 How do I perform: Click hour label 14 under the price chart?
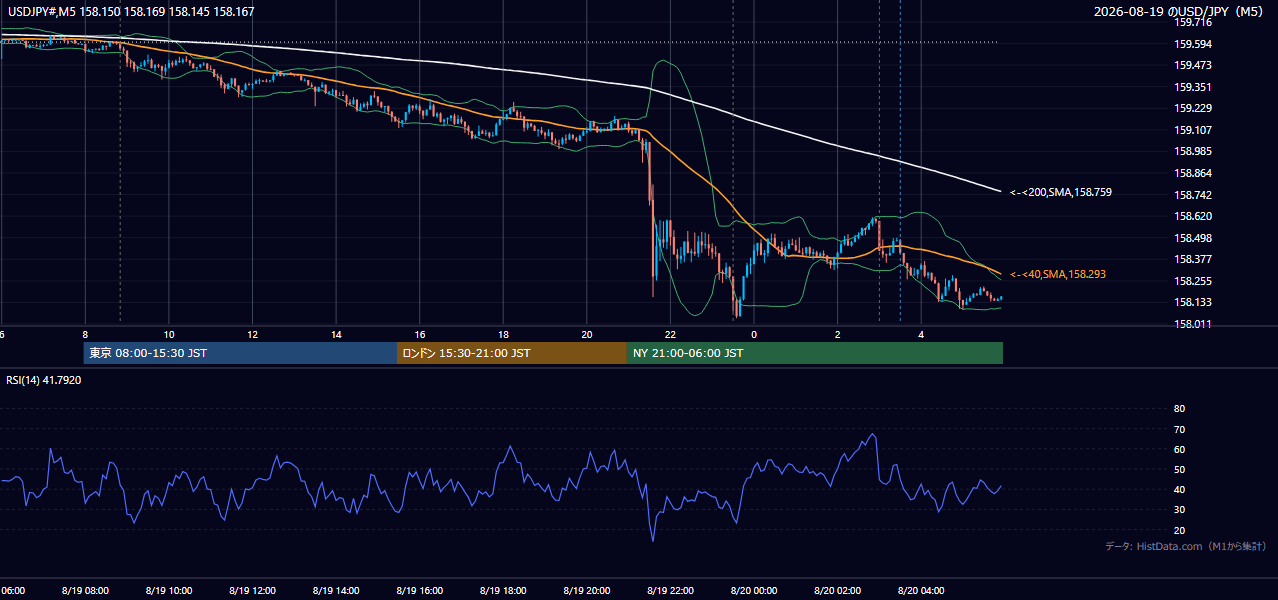coord(337,335)
